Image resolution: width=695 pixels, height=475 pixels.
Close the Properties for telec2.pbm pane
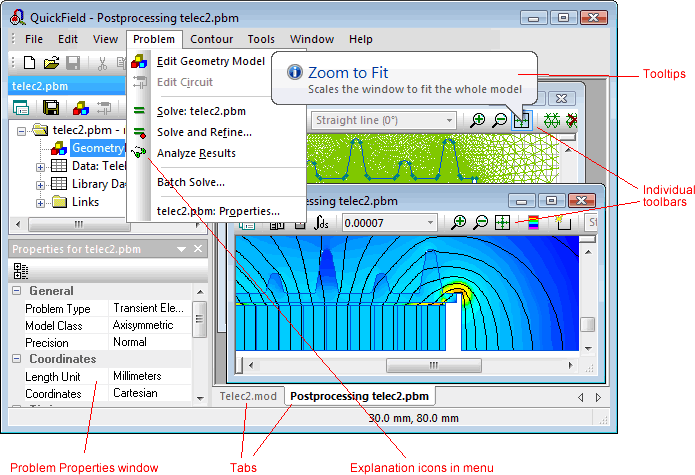tap(198, 249)
